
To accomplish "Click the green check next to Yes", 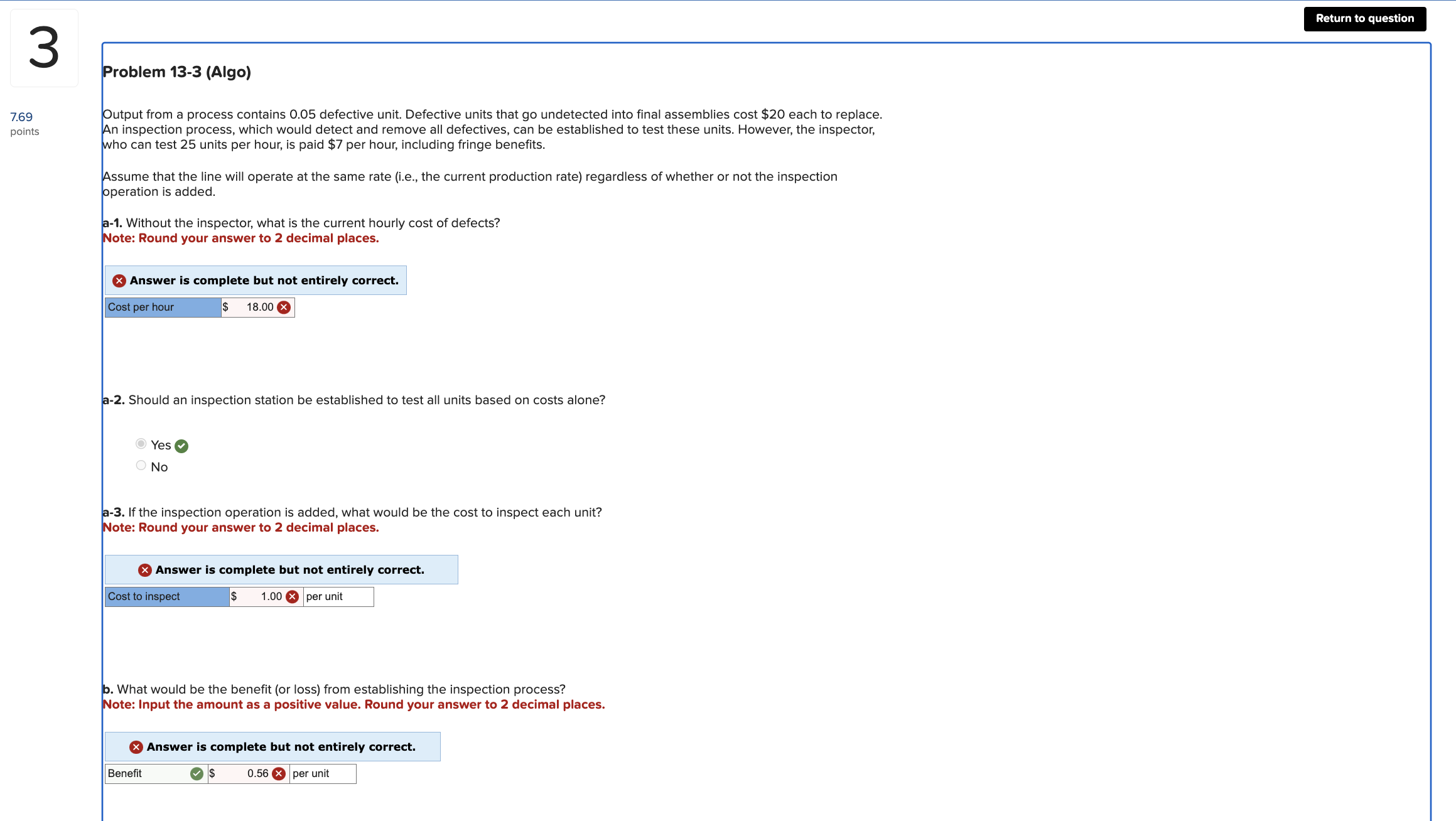I will [x=181, y=445].
